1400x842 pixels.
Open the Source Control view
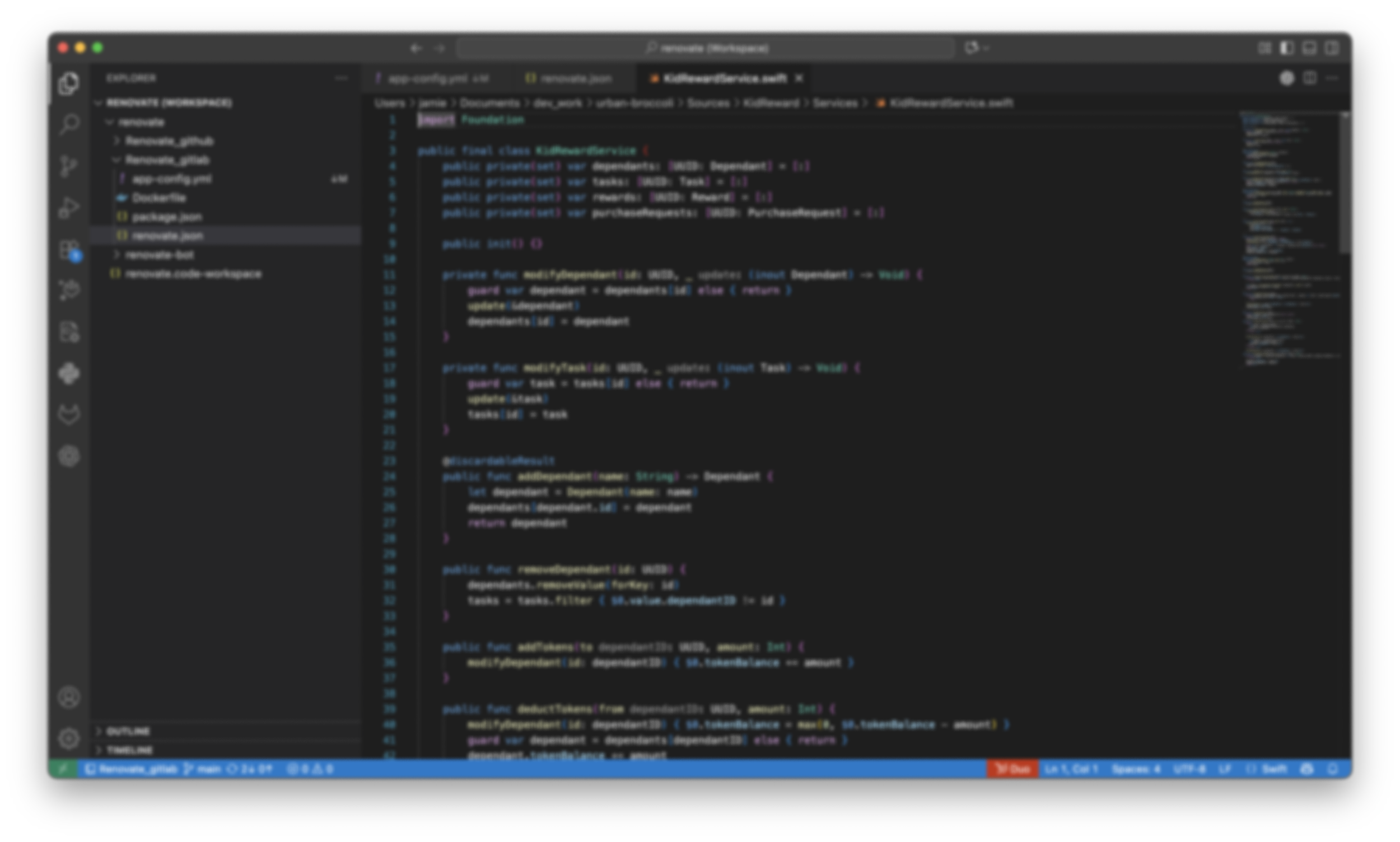(69, 166)
